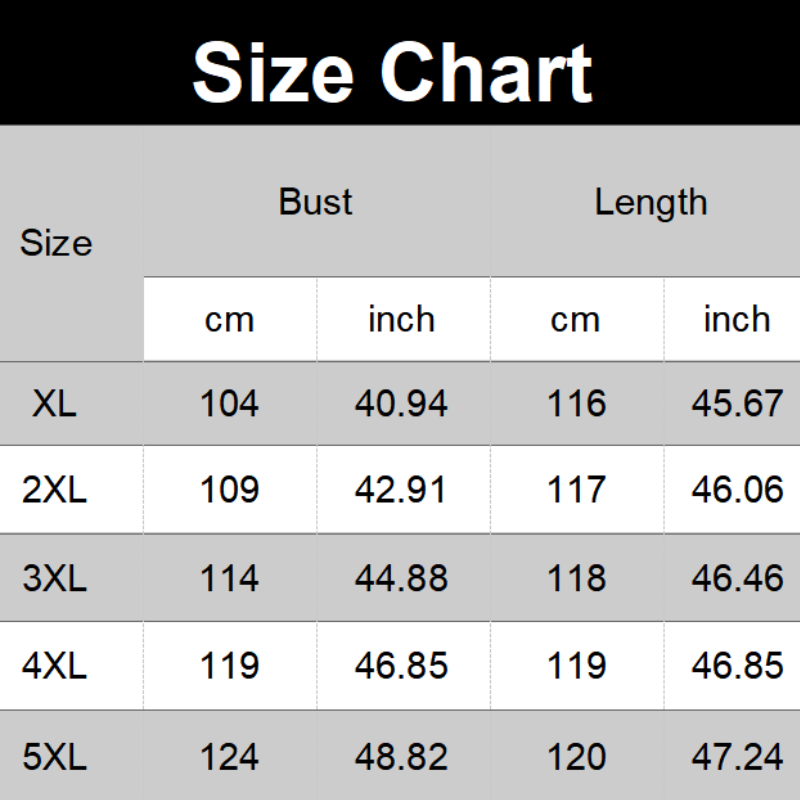Click the Length inch subheader

click(736, 319)
